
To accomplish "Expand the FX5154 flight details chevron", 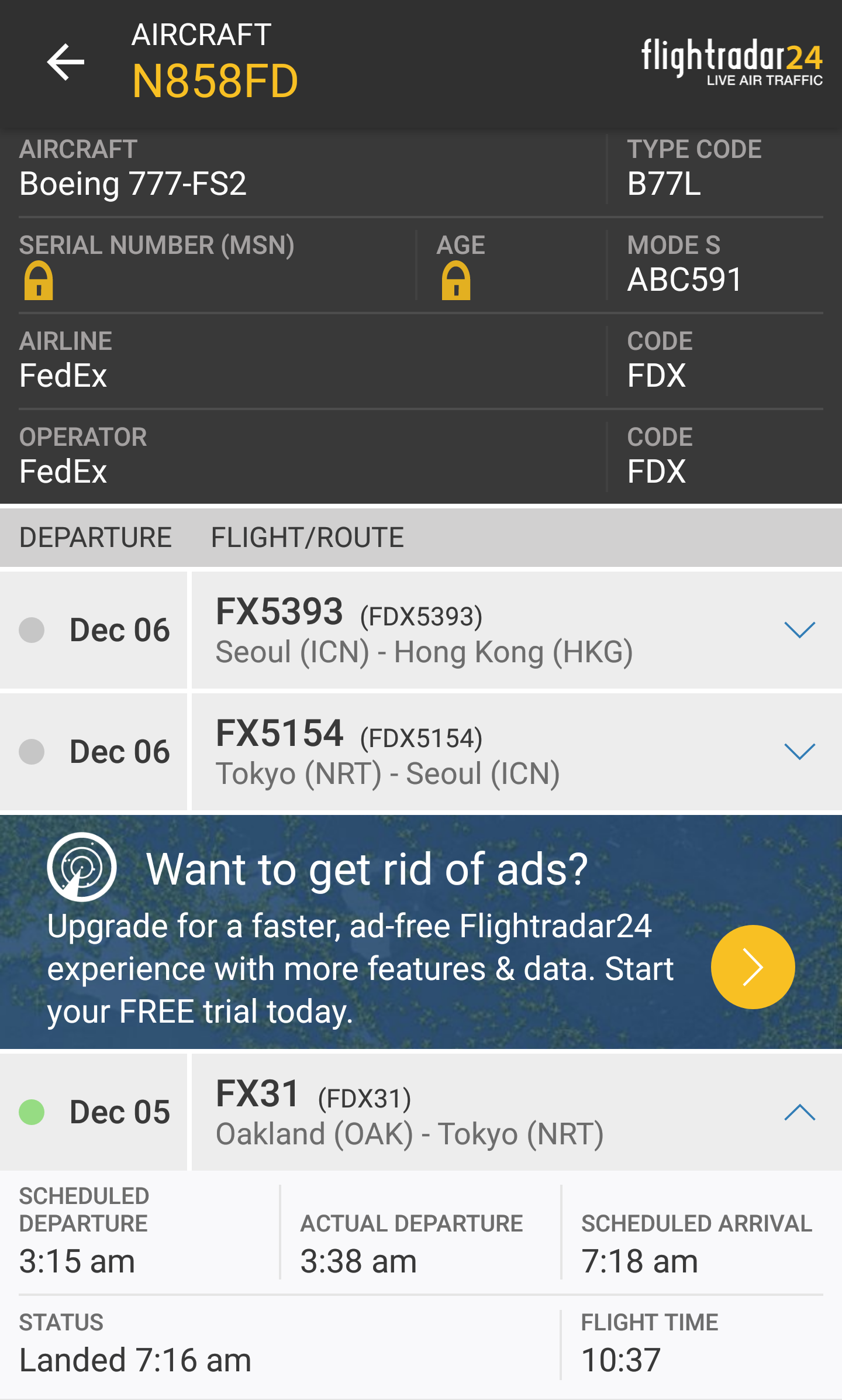I will pyautogui.click(x=799, y=751).
